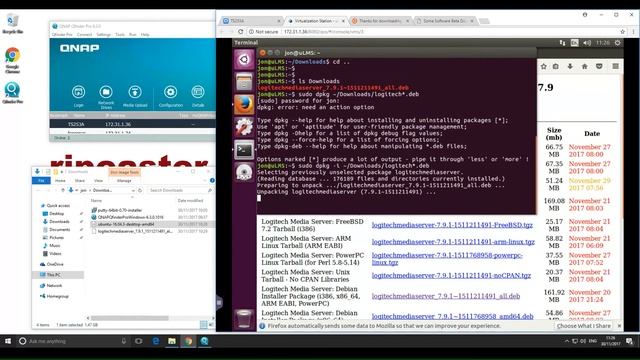Close the Ubuntu terminal window

point(262,53)
